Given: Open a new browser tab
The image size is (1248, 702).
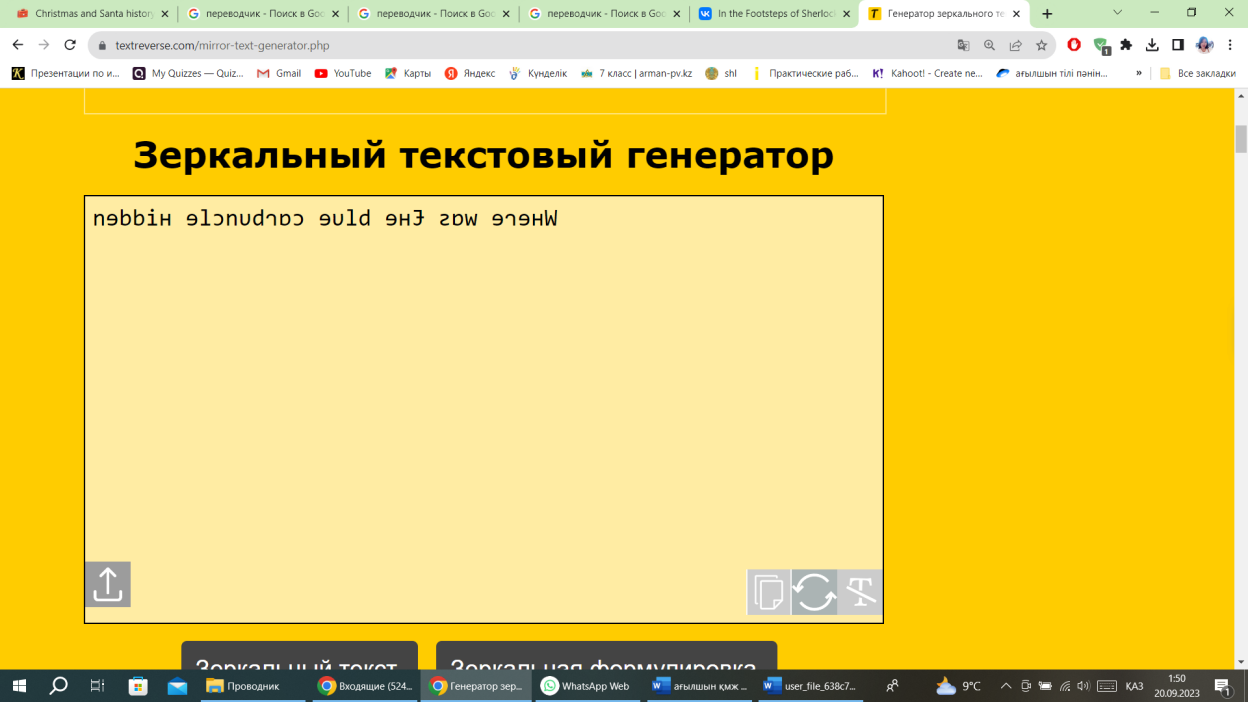Looking at the screenshot, I should coord(1047,14).
